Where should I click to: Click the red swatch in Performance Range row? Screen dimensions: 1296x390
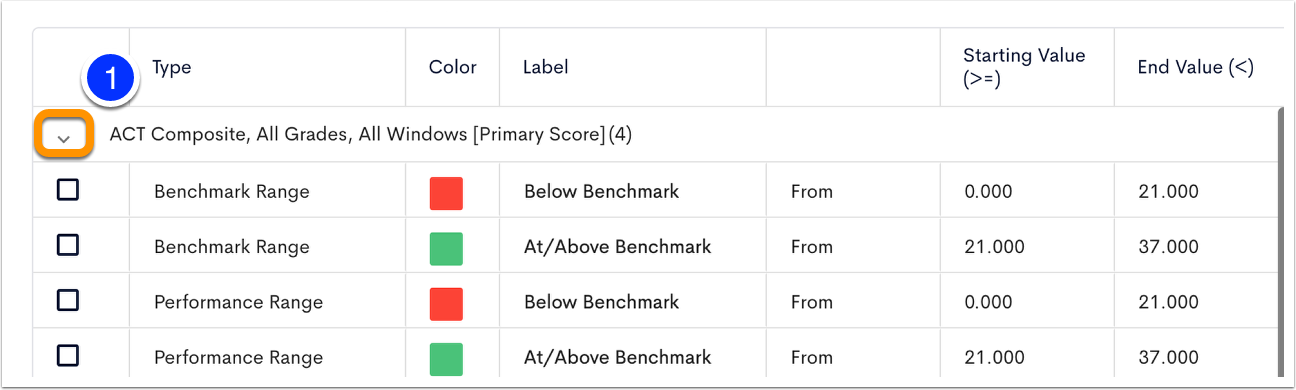click(446, 304)
